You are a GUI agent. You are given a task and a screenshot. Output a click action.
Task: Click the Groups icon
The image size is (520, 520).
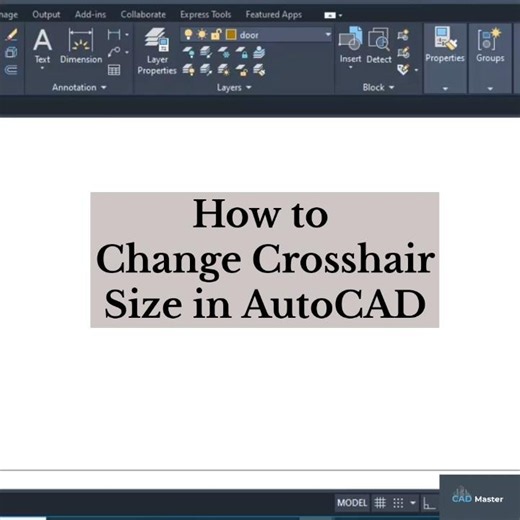490,45
